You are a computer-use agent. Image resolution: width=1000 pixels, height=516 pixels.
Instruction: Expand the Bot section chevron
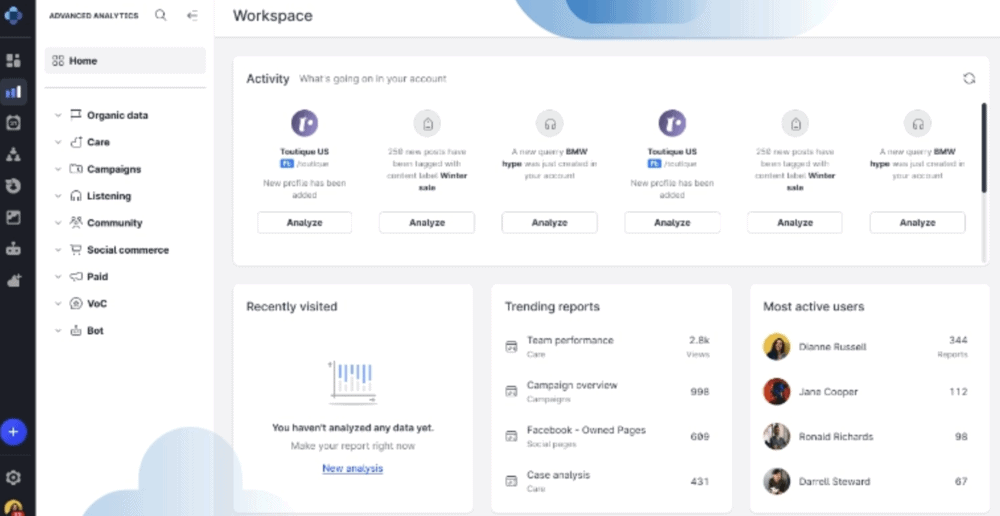pyautogui.click(x=58, y=331)
